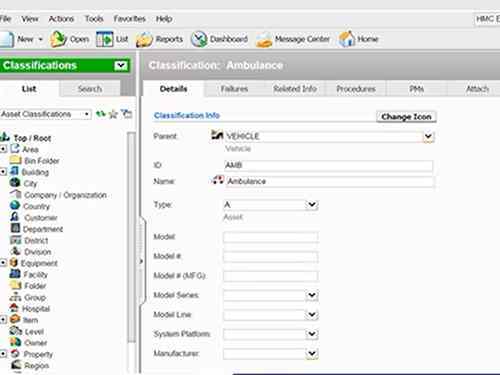Screen dimensions: 500x375
Task: Open the View menu
Action: pos(30,19)
